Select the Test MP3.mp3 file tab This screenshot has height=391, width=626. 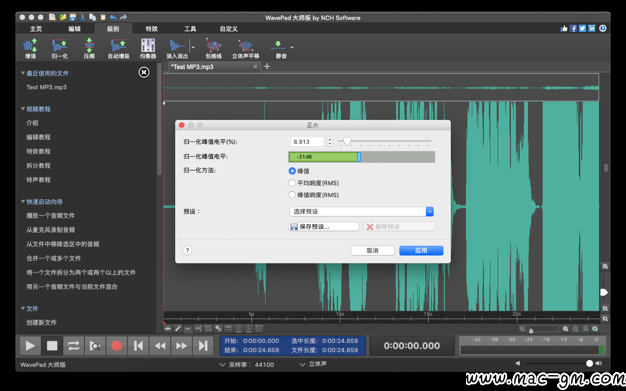click(x=214, y=67)
